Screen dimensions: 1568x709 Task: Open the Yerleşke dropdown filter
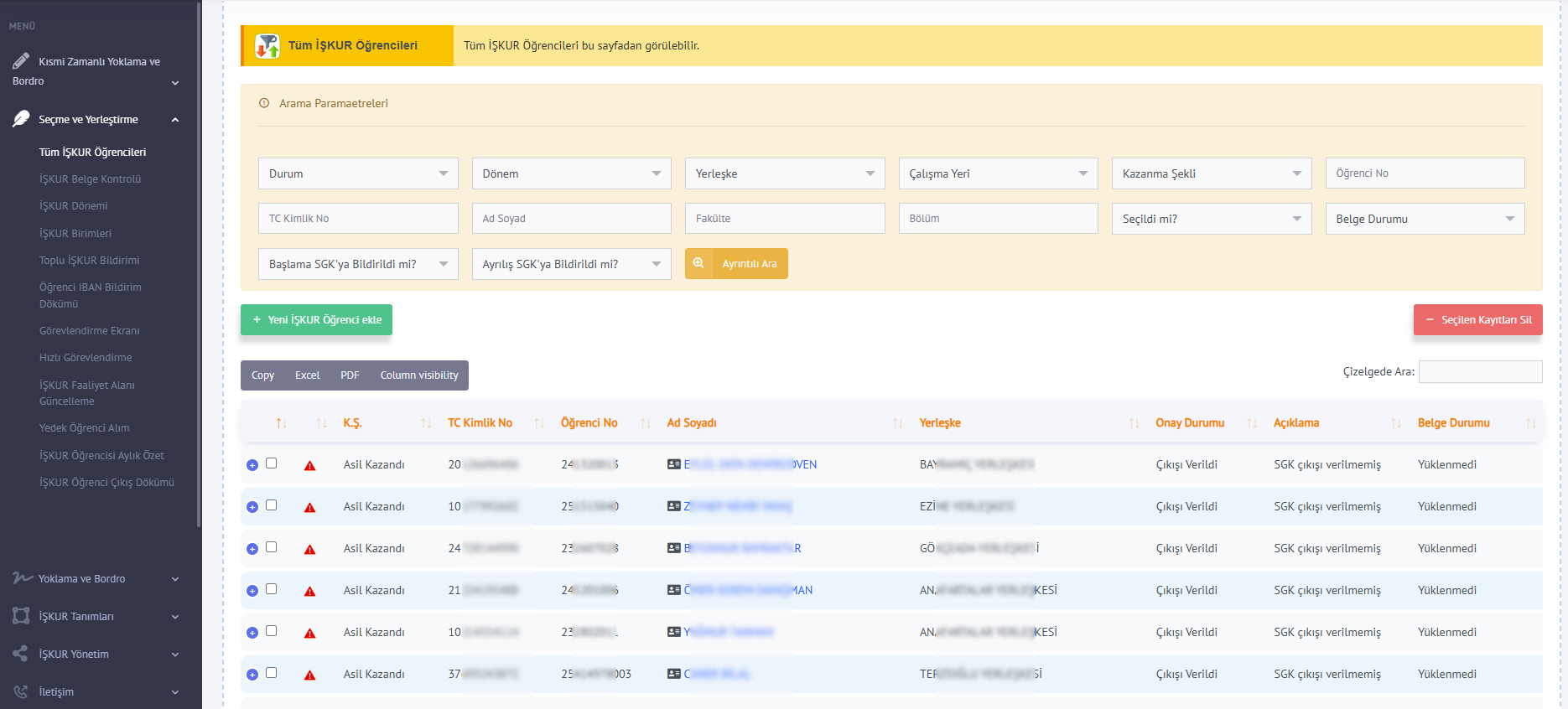[785, 173]
